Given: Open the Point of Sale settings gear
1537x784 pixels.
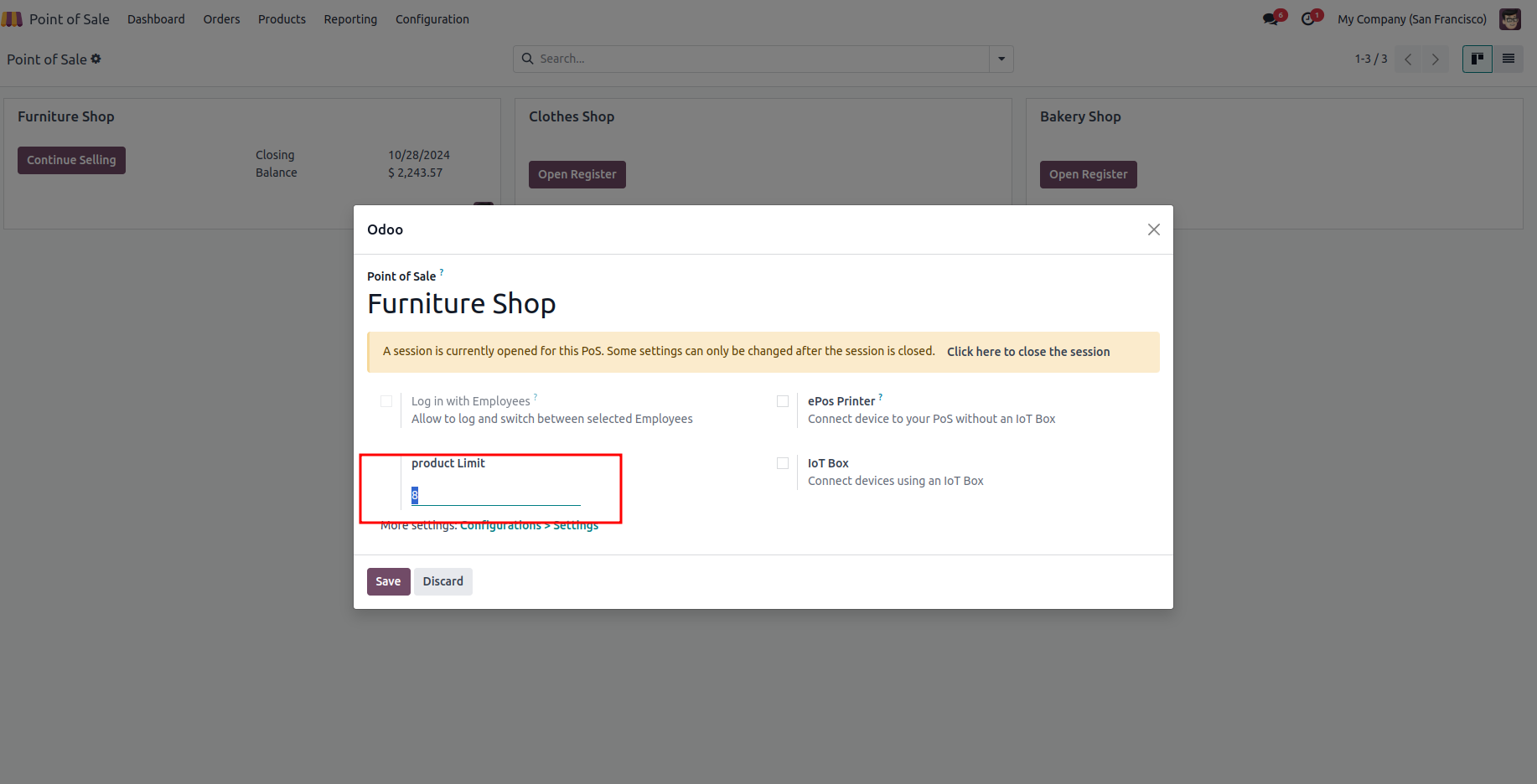Looking at the screenshot, I should pyautogui.click(x=96, y=59).
